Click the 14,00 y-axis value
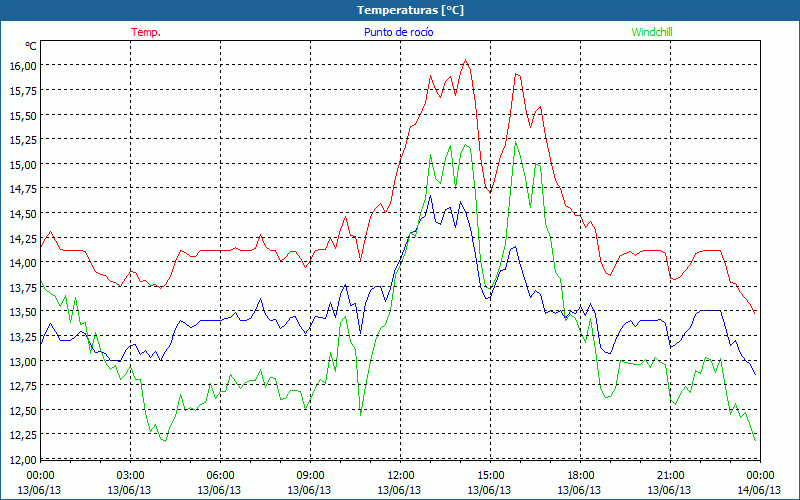This screenshot has width=800, height=500. (x=23, y=263)
